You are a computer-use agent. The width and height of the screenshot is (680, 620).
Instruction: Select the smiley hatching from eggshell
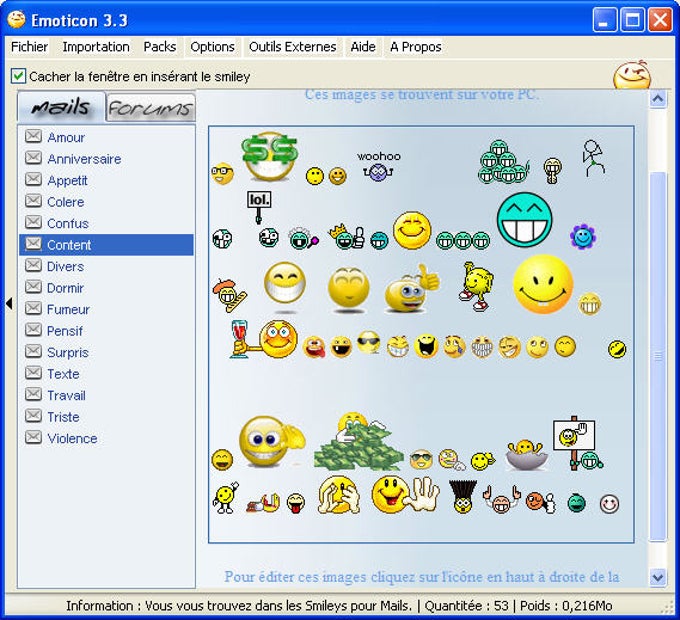tap(525, 455)
